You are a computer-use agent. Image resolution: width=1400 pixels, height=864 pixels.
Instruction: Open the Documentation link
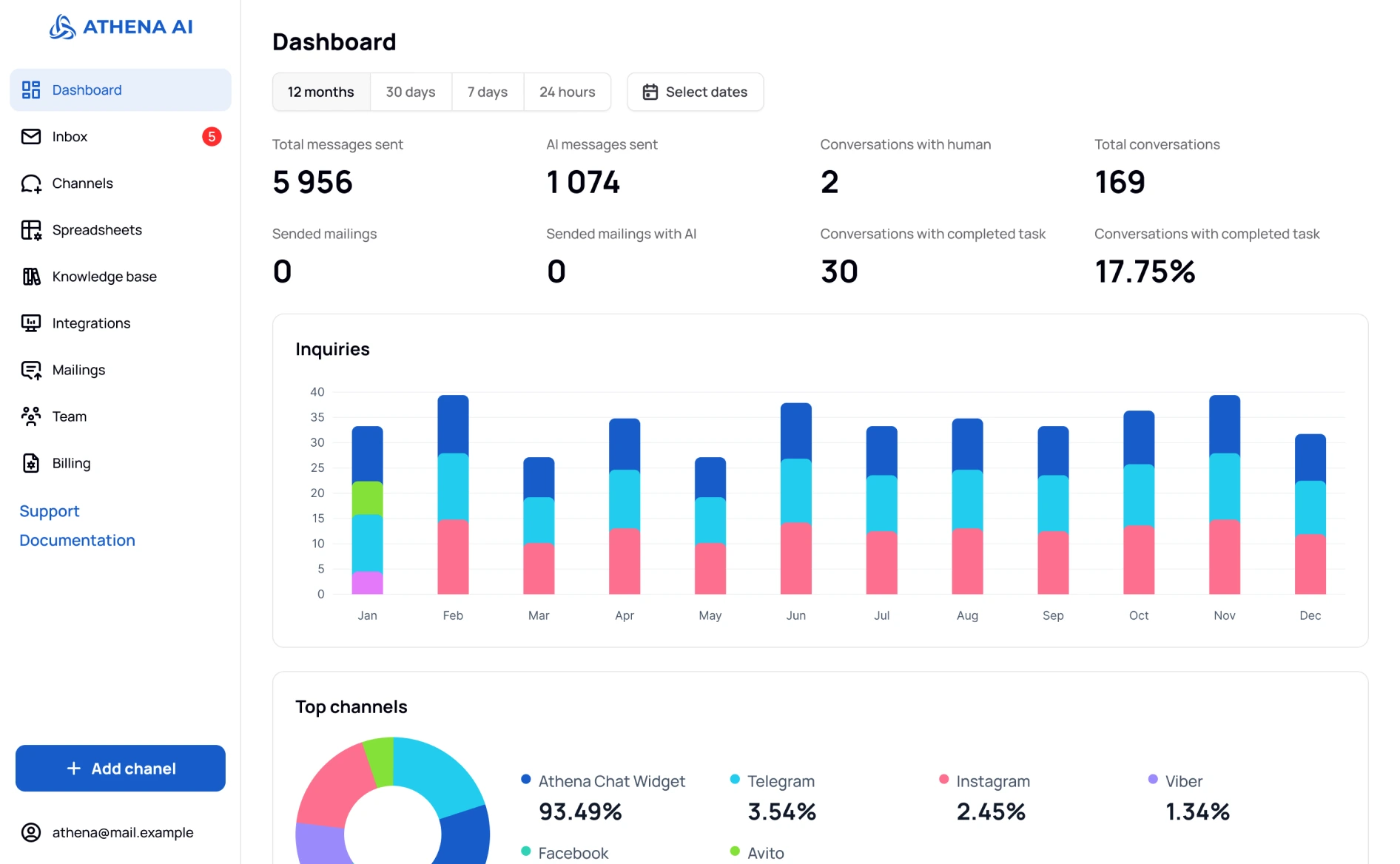77,541
